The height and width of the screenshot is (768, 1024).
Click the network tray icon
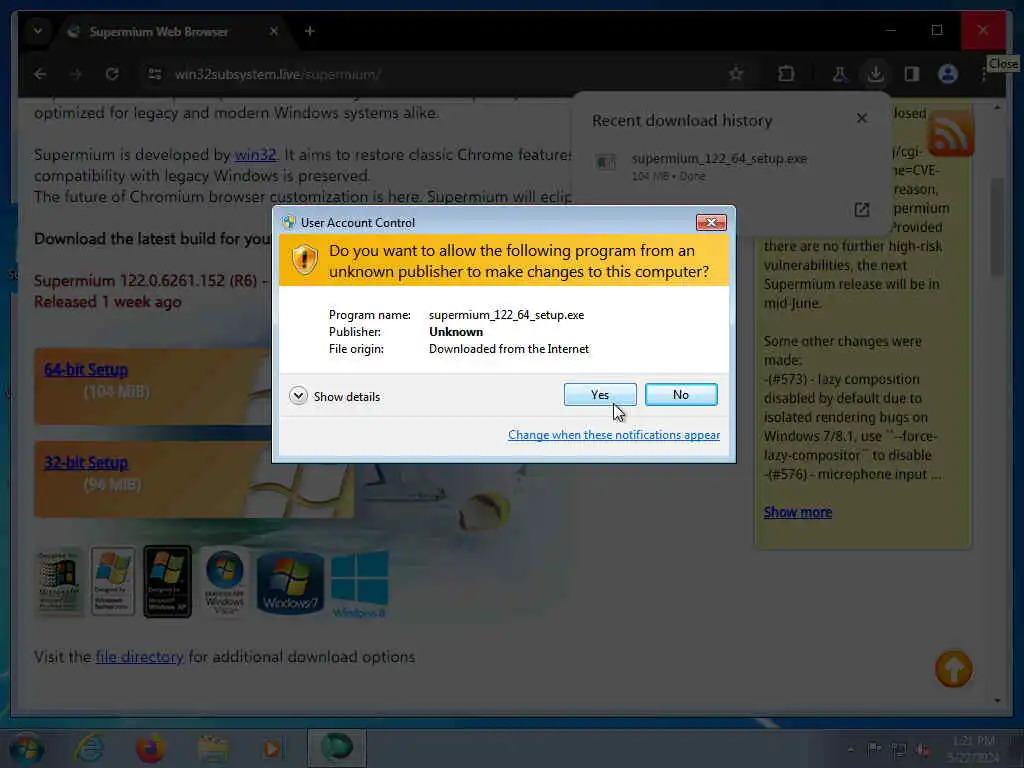(899, 750)
